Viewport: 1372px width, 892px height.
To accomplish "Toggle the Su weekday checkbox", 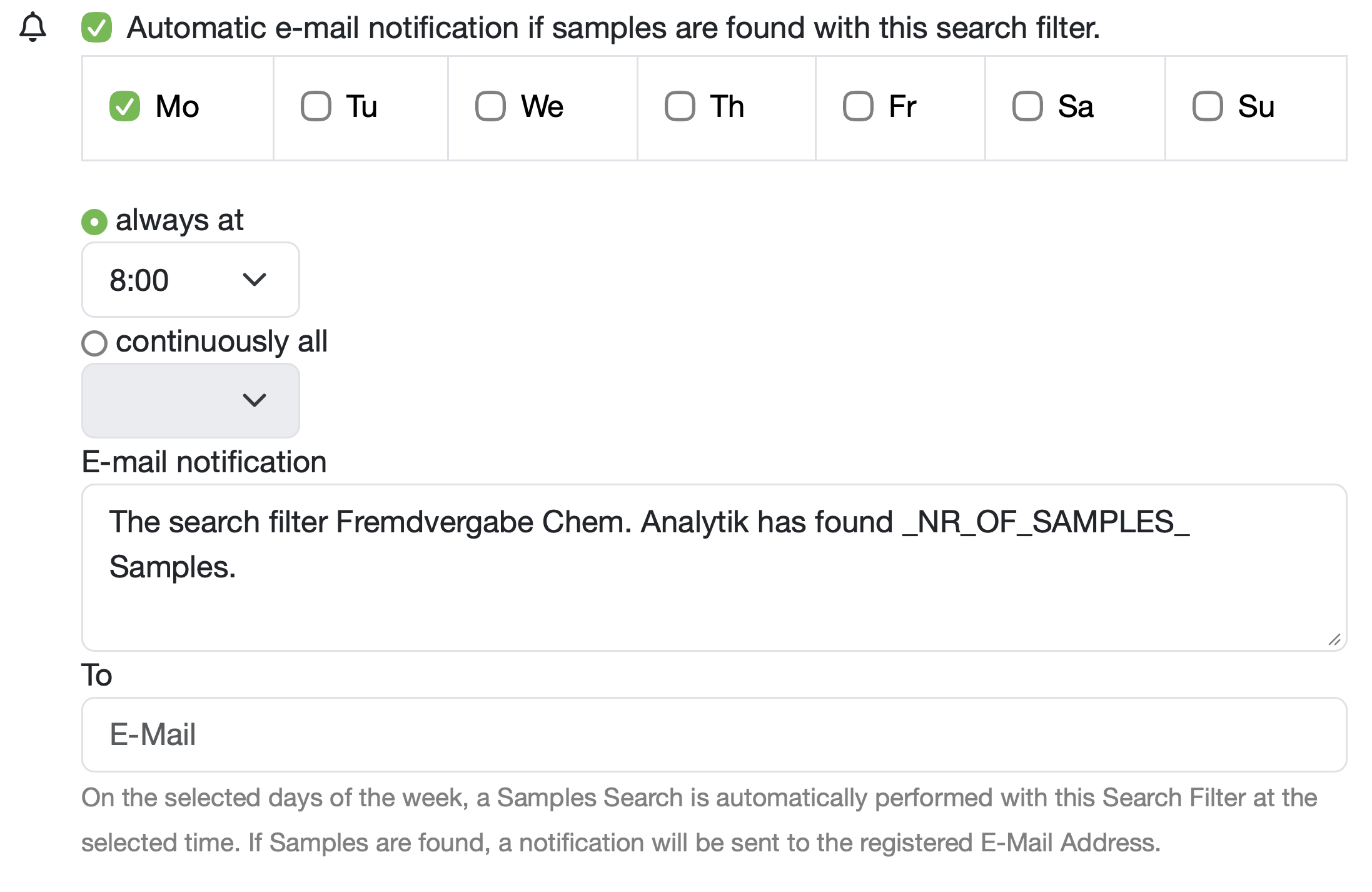I will [x=1208, y=106].
